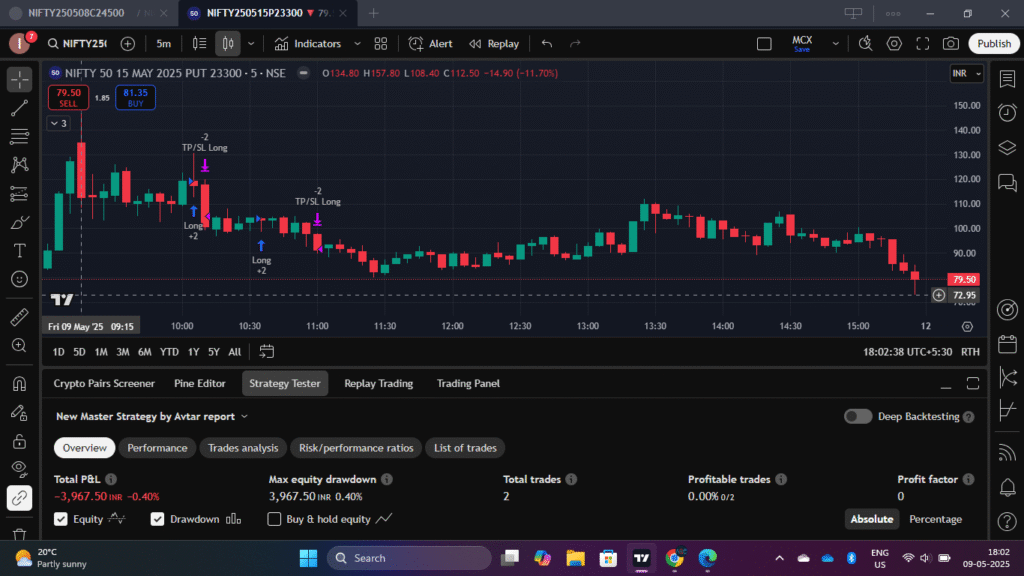Image resolution: width=1024 pixels, height=576 pixels.
Task: Toggle magnet mode for drawings
Action: click(20, 383)
